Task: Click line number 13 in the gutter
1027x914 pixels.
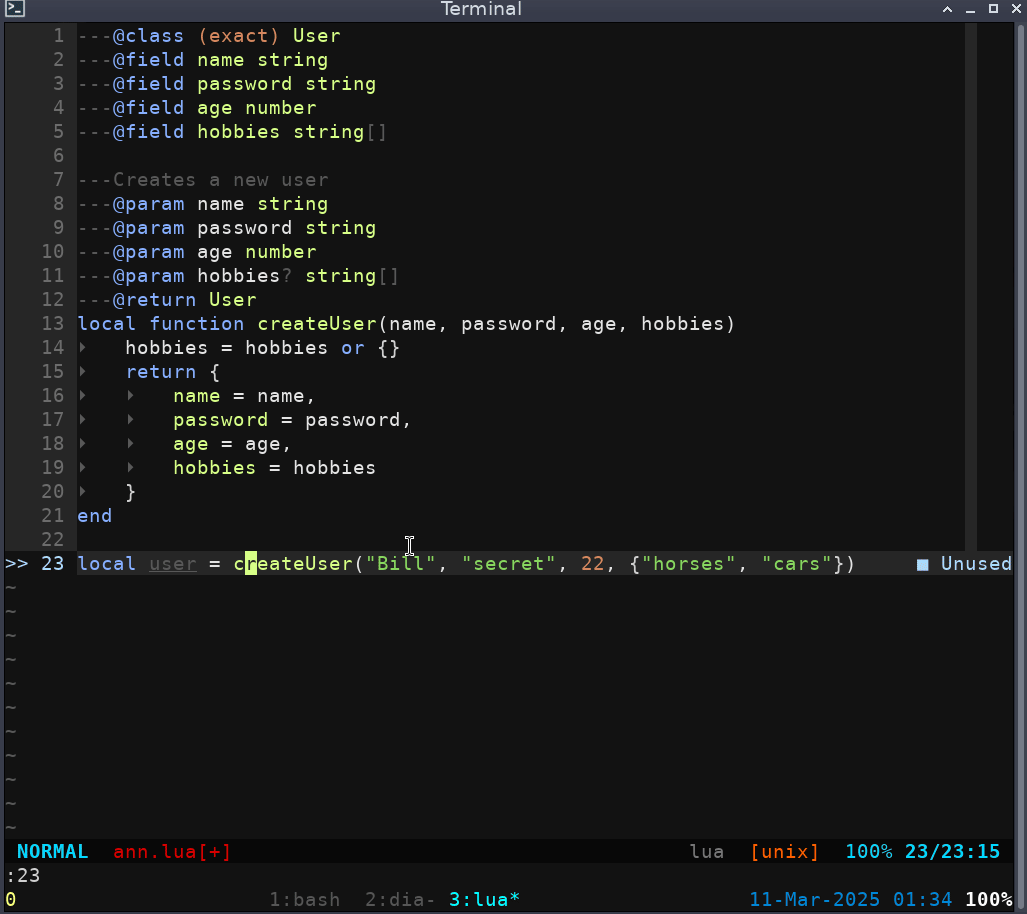Action: [52, 324]
